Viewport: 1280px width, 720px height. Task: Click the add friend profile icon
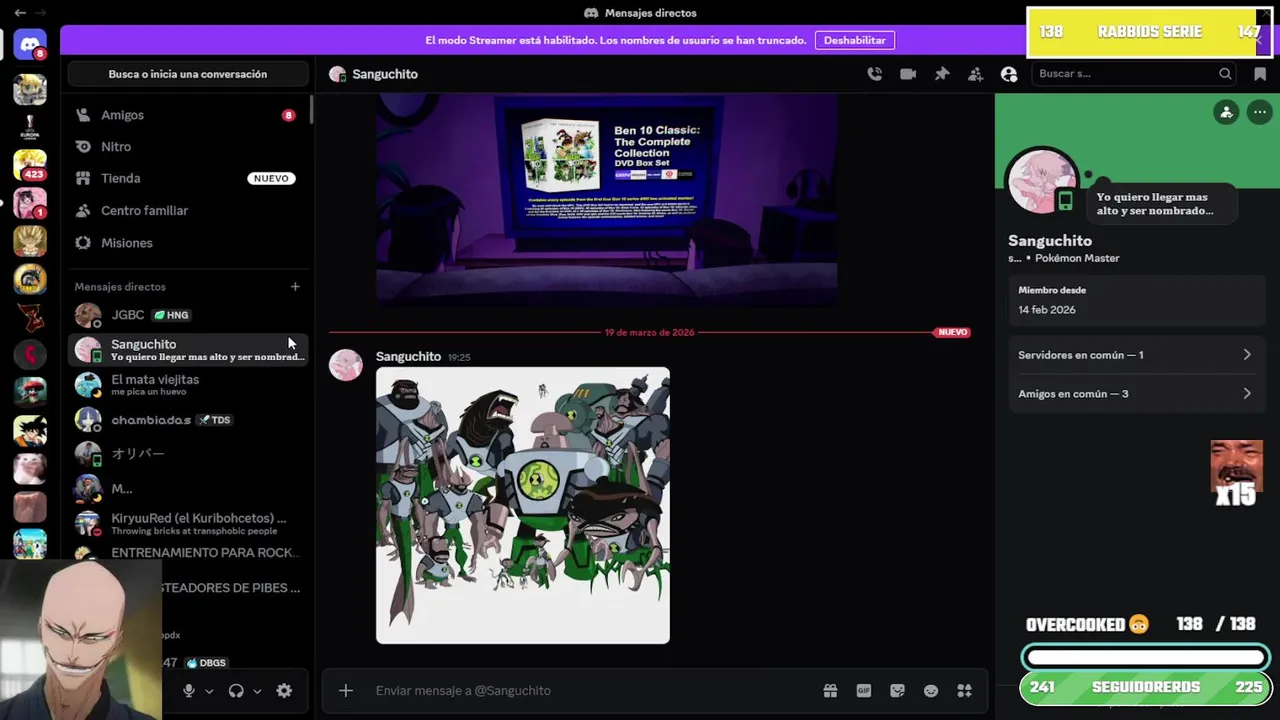(x=1226, y=112)
